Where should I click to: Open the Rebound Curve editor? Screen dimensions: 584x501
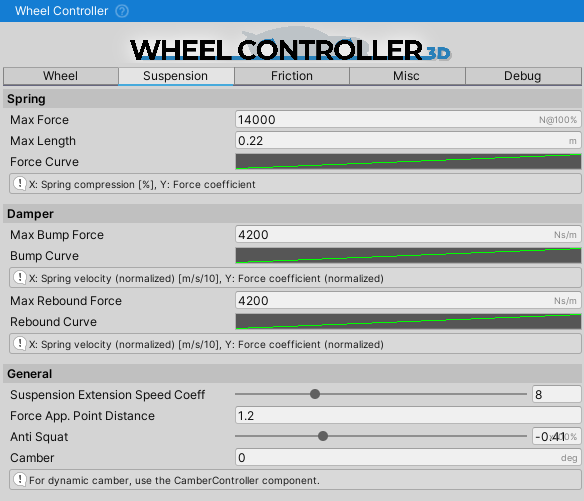408,321
